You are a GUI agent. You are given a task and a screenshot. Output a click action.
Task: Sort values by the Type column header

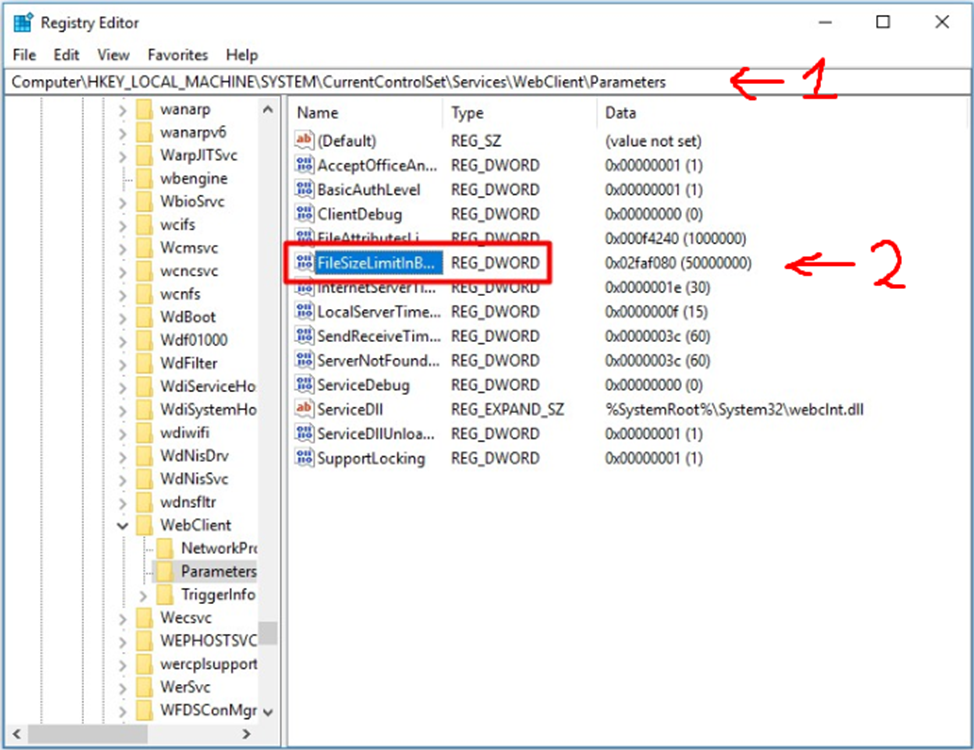click(519, 112)
